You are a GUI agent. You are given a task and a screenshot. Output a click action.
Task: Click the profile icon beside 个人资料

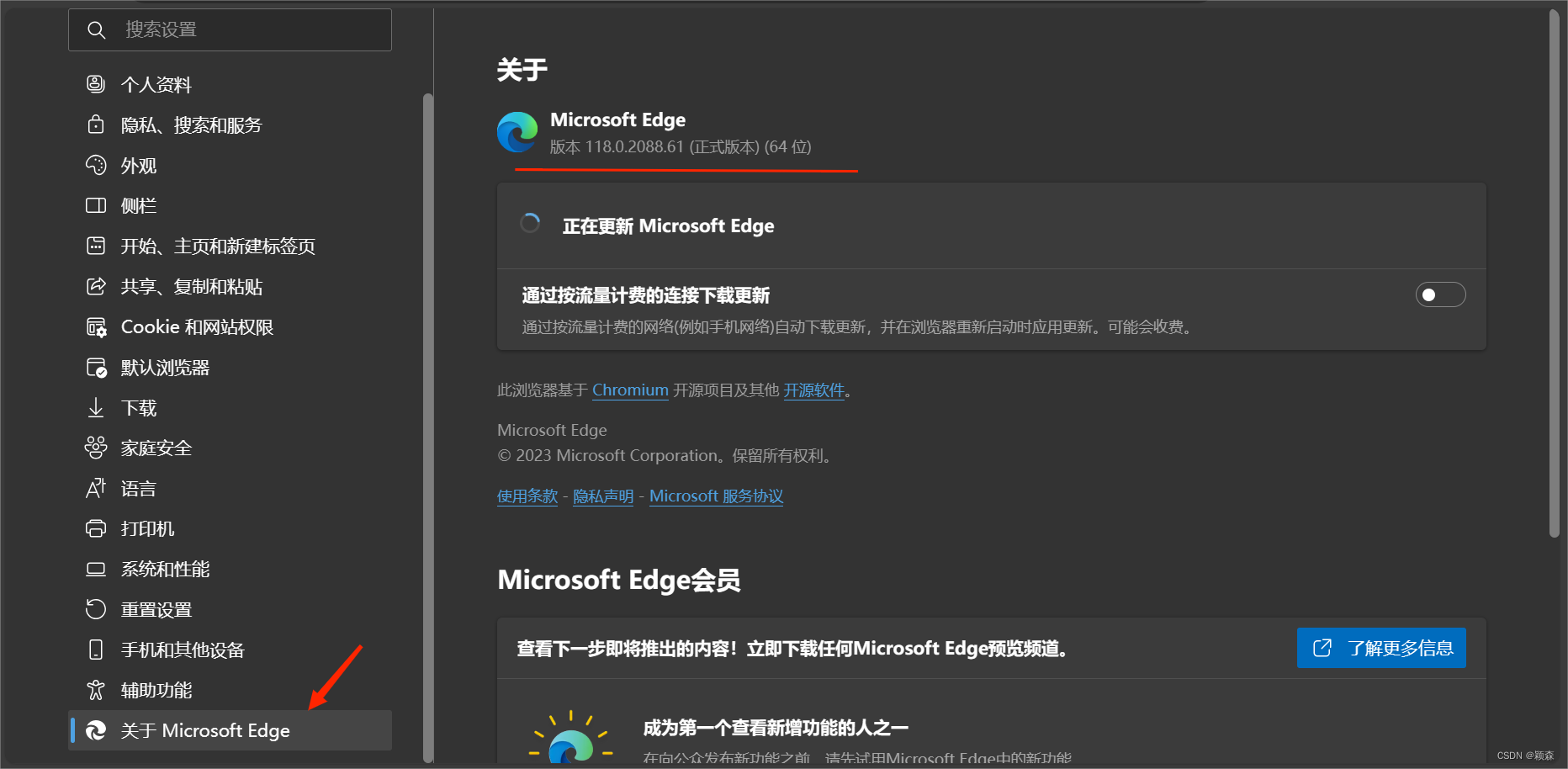click(96, 84)
